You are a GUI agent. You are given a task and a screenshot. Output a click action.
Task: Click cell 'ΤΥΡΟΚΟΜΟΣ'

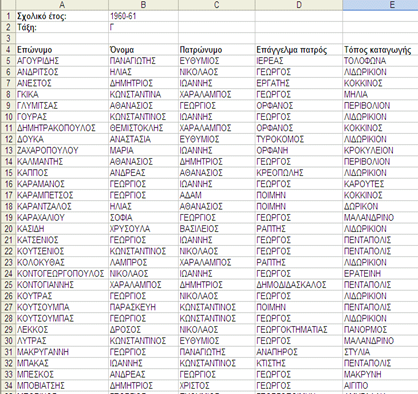coord(299,139)
